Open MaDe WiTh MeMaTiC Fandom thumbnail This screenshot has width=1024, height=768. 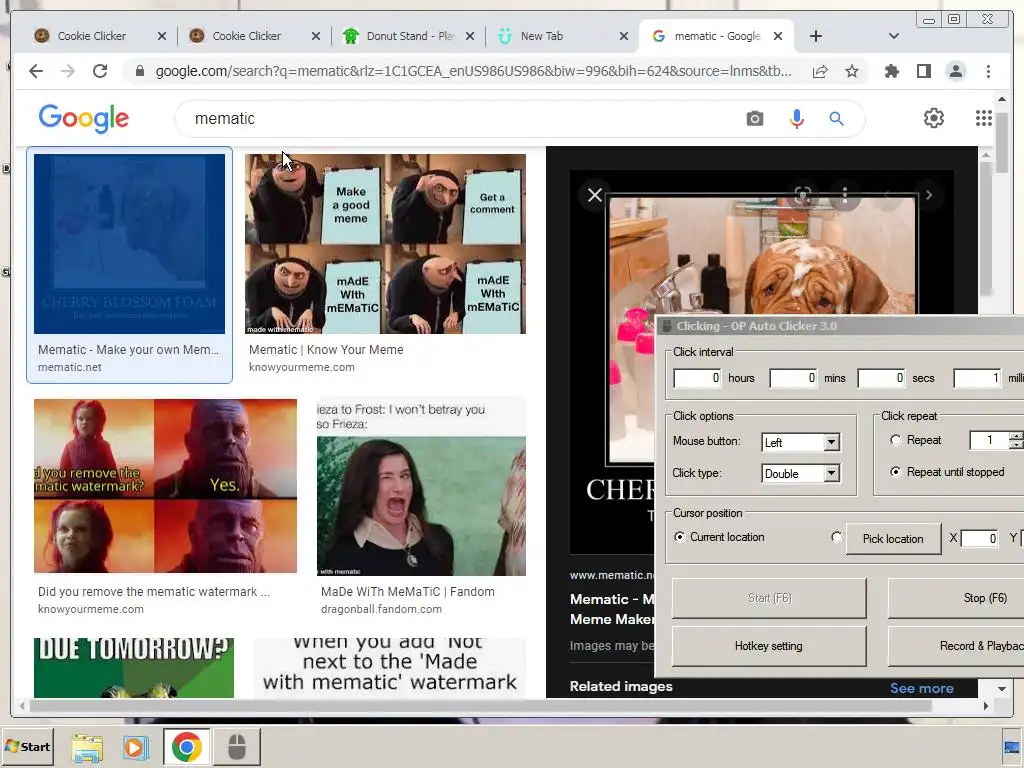click(421, 487)
